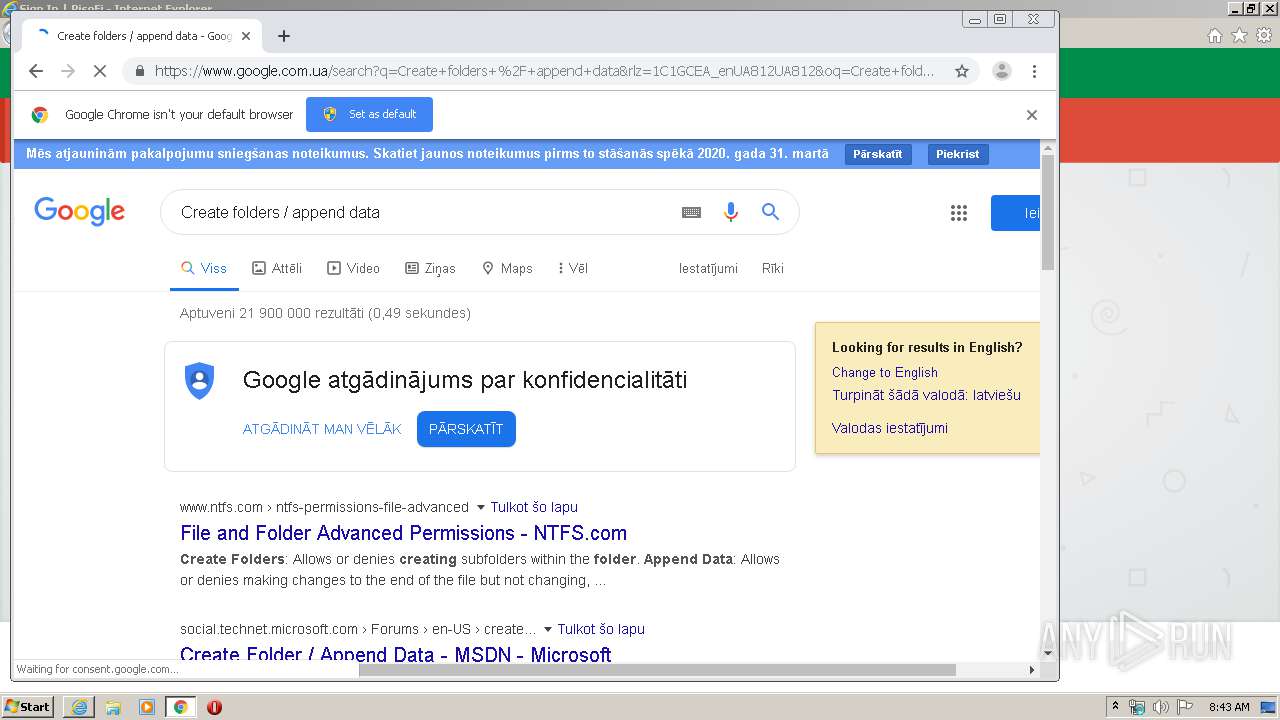Click the red stop-sign taskbar icon
The width and height of the screenshot is (1280, 720).
click(x=214, y=707)
